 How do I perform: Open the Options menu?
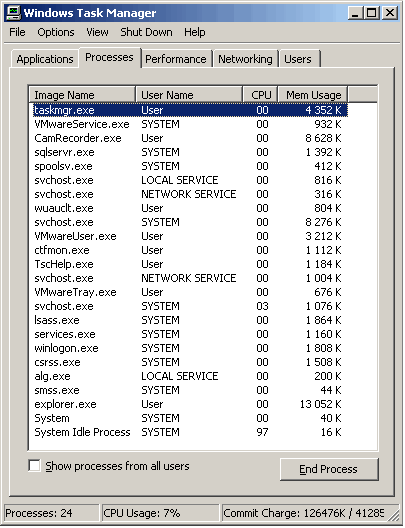click(56, 32)
